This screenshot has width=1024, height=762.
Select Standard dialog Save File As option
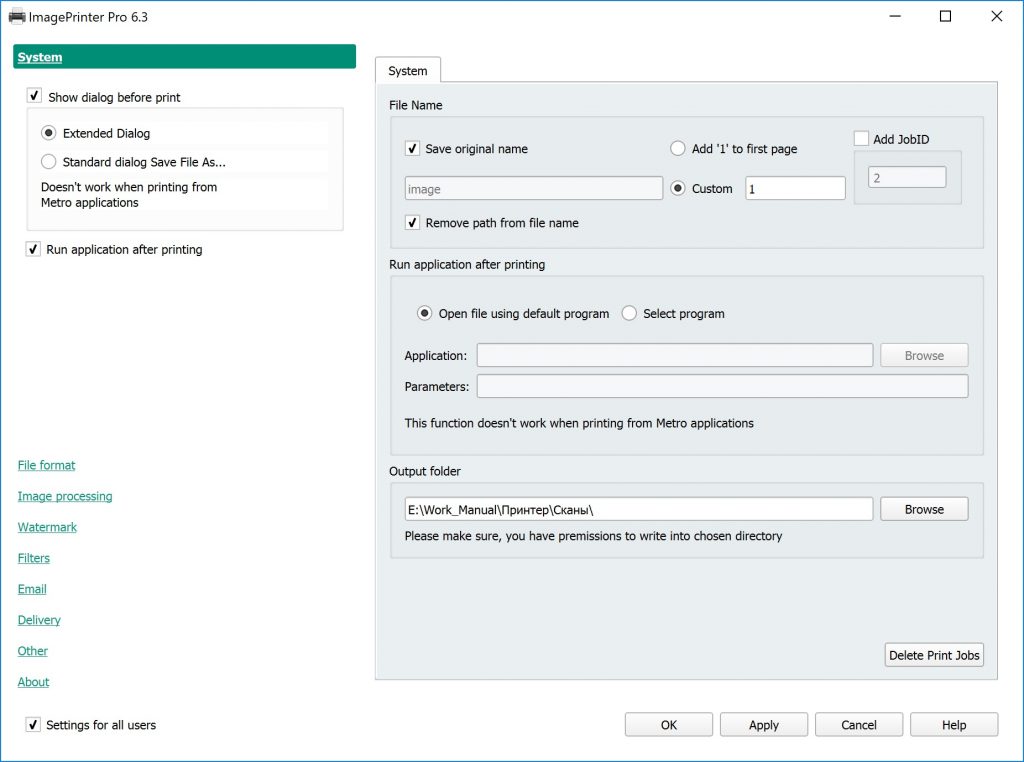tap(48, 161)
